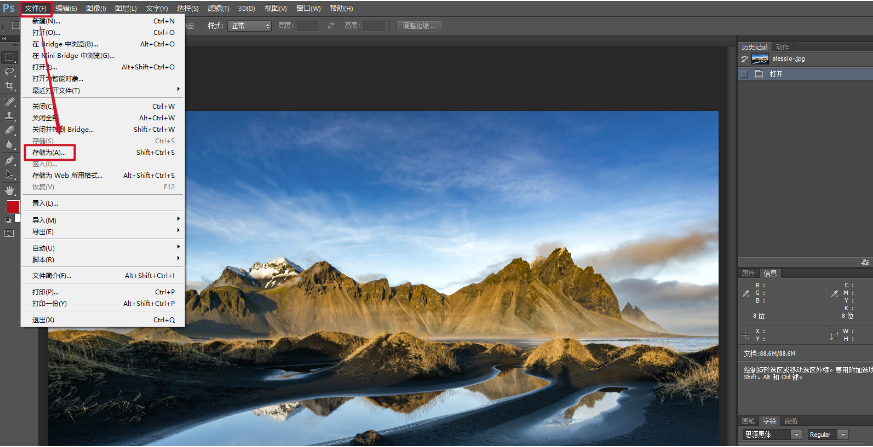The width and height of the screenshot is (873, 447).
Task: Click the icon at History panel bottom
Action: (x=865, y=262)
